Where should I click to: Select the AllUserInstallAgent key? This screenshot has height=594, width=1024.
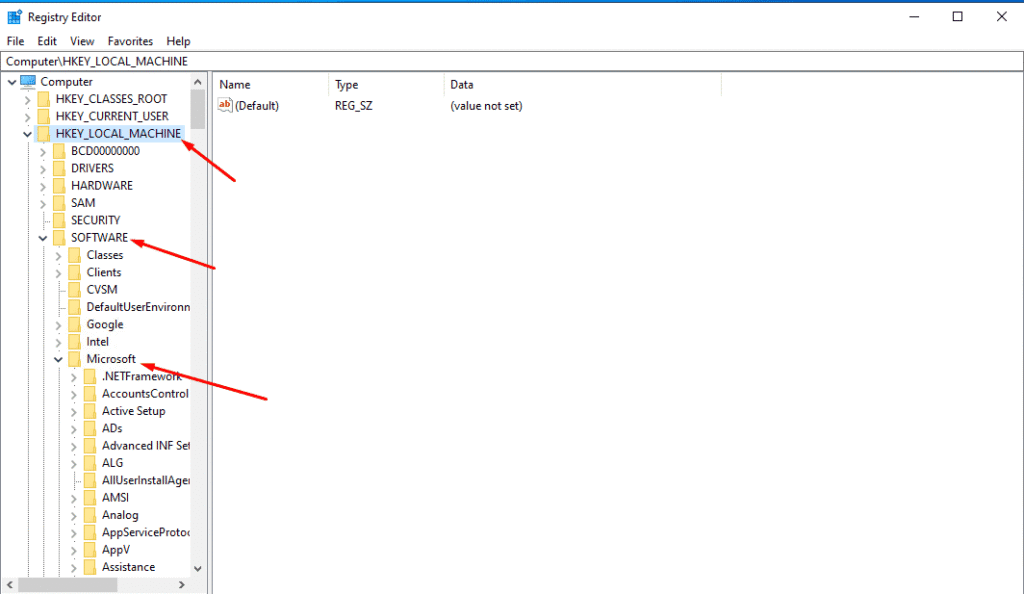(146, 480)
